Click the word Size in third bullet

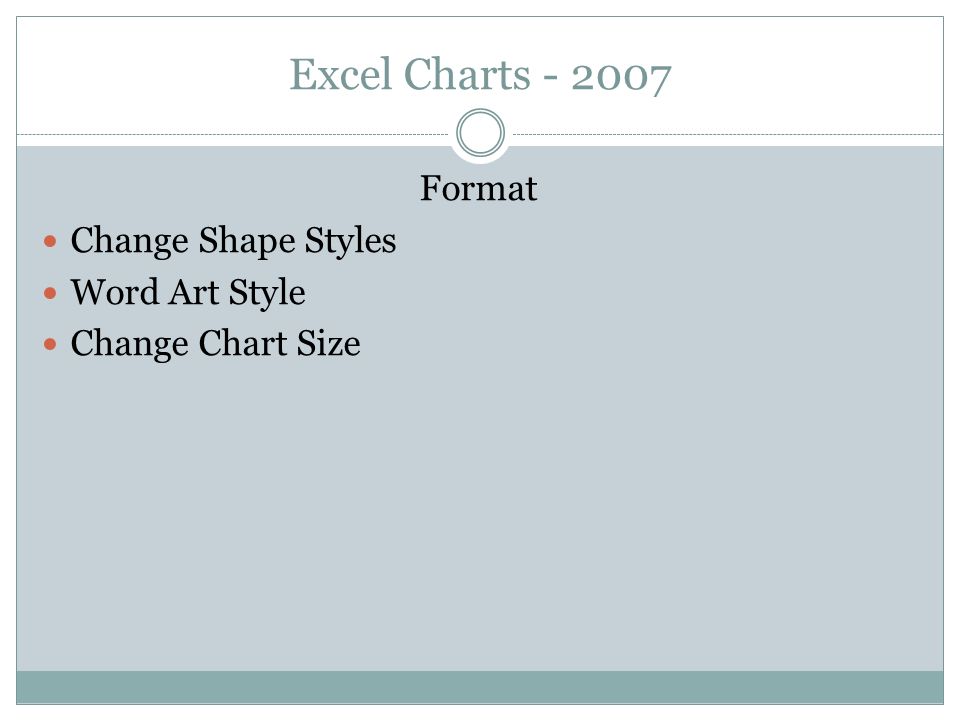(x=329, y=343)
